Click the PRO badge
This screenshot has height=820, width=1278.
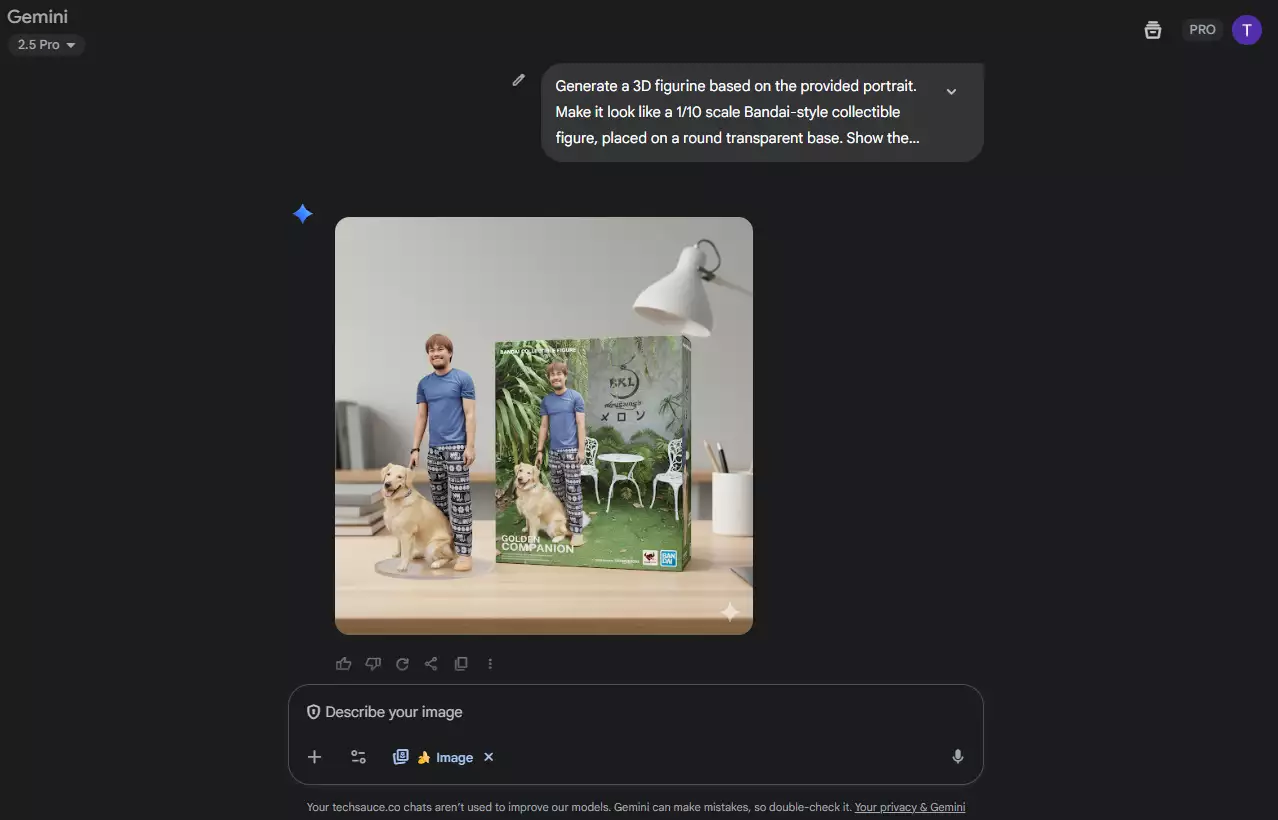click(1202, 30)
